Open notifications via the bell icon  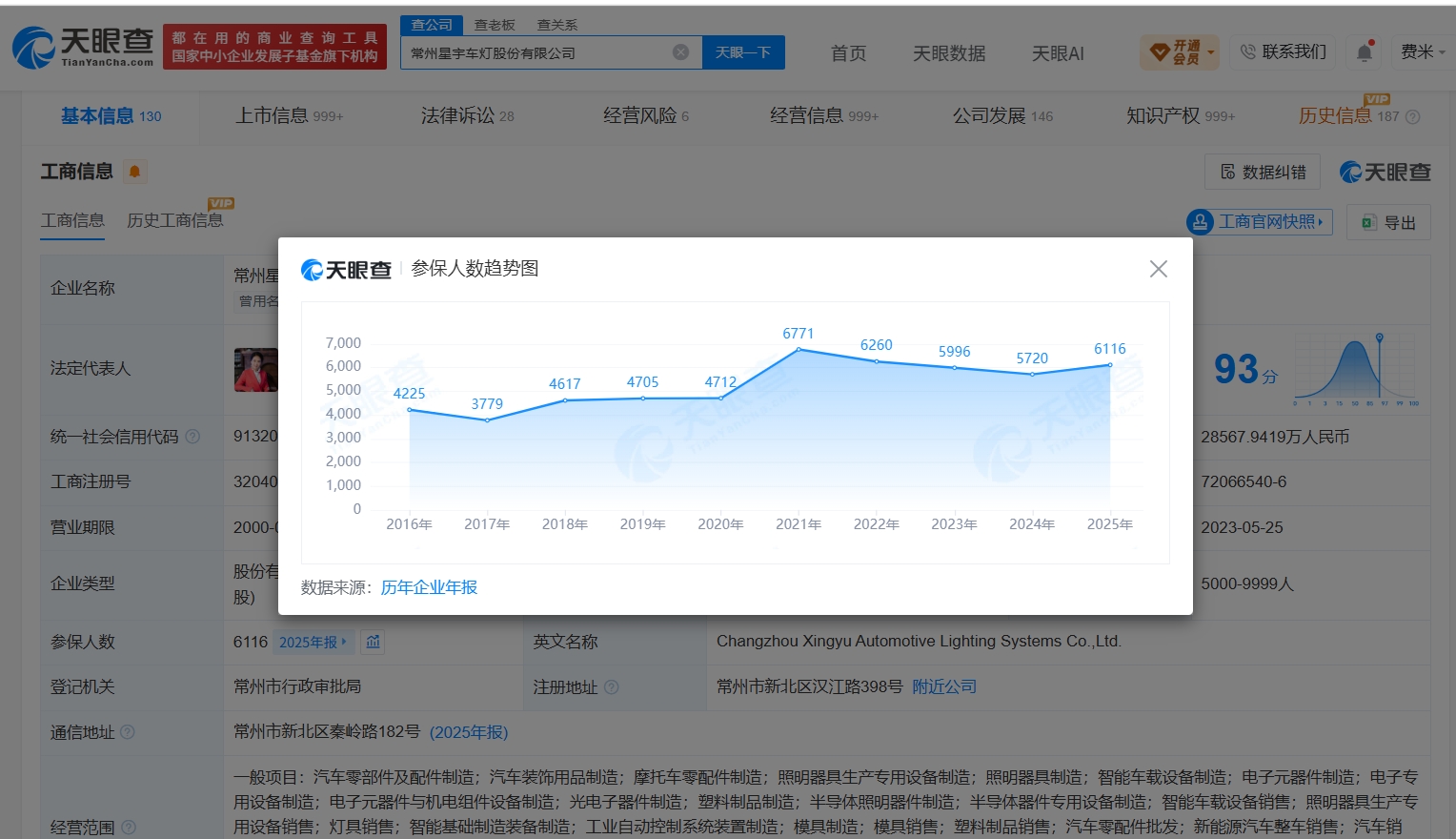[x=1365, y=51]
